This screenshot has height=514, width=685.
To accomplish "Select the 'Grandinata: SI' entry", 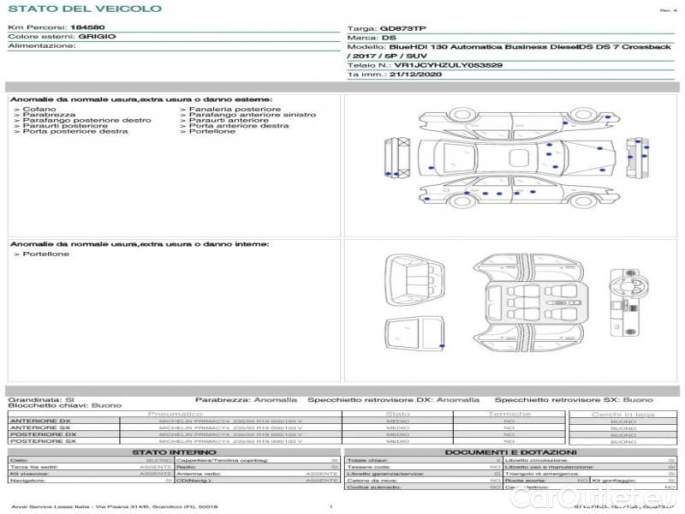I will (x=41, y=400).
